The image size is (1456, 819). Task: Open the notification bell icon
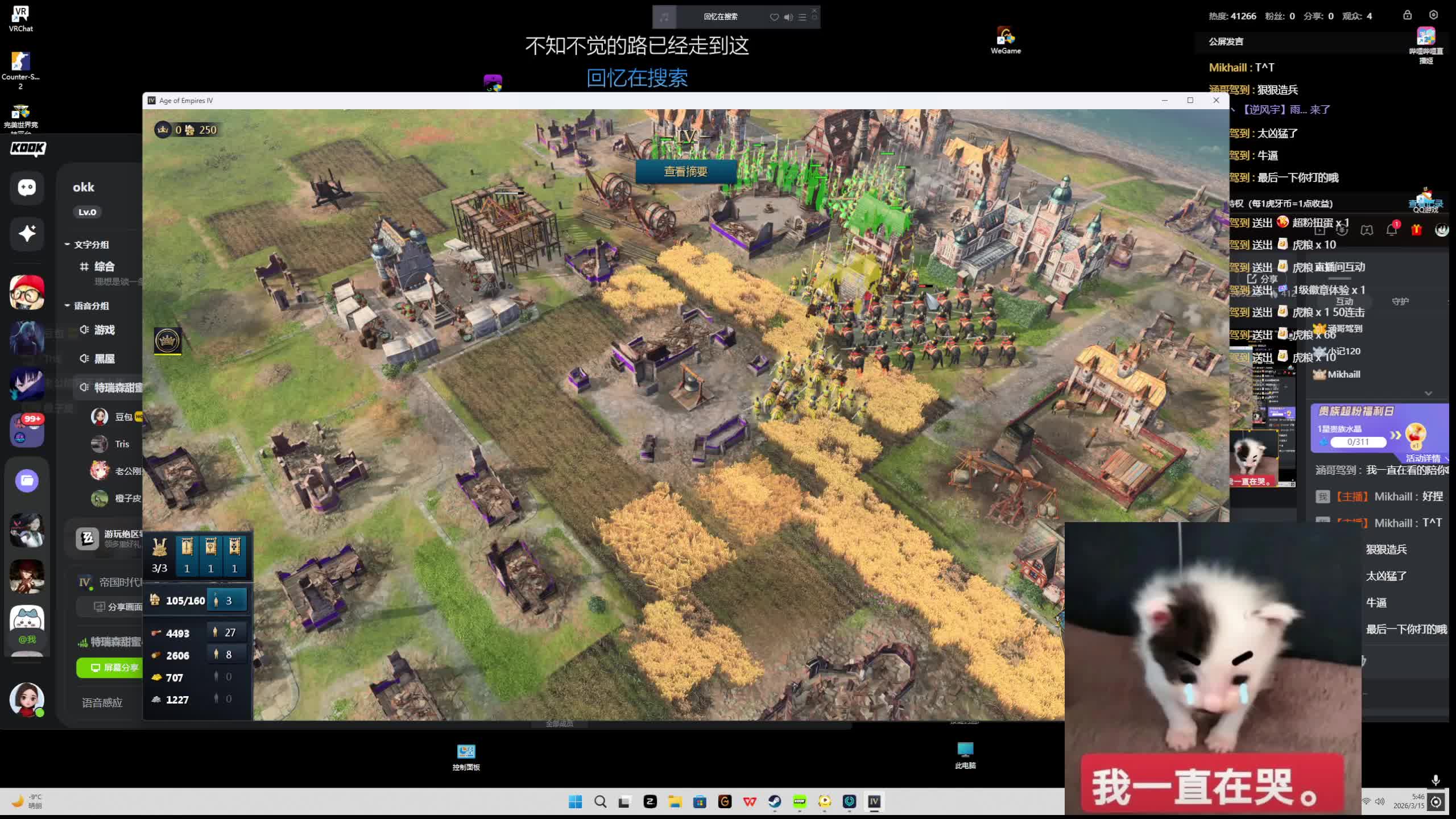(1391, 230)
